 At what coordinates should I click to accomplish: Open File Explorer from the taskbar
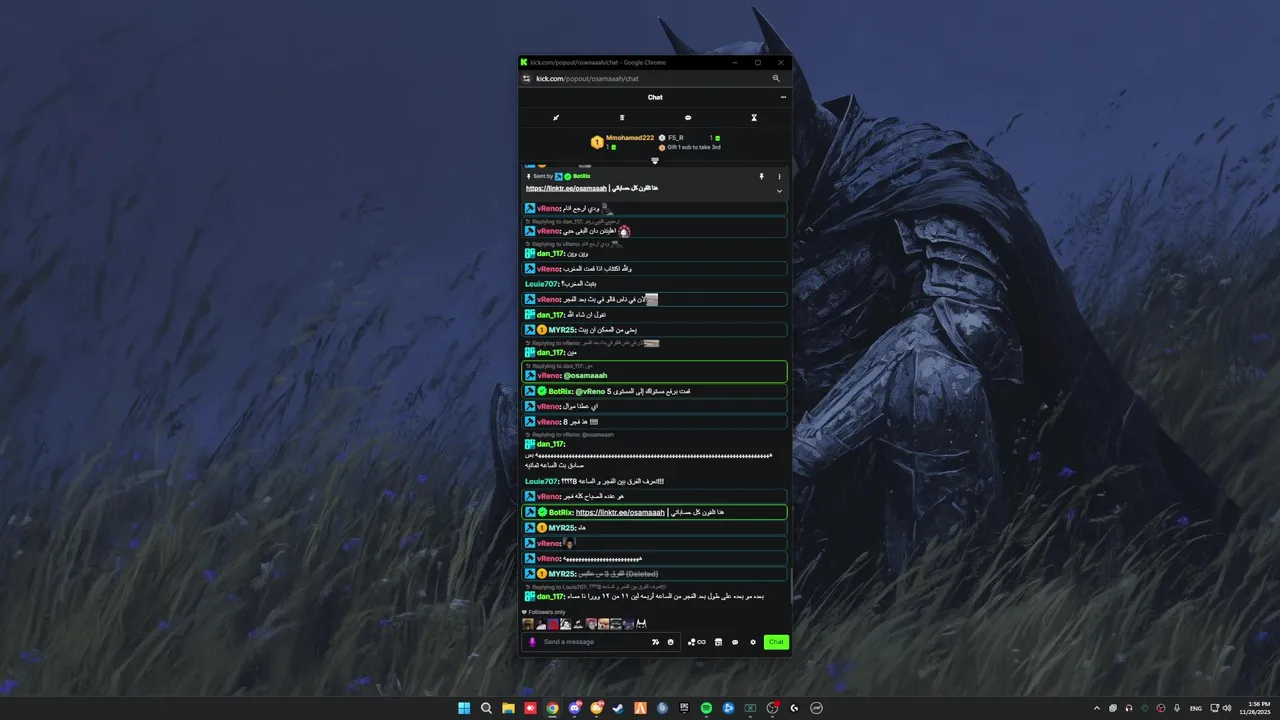point(508,708)
